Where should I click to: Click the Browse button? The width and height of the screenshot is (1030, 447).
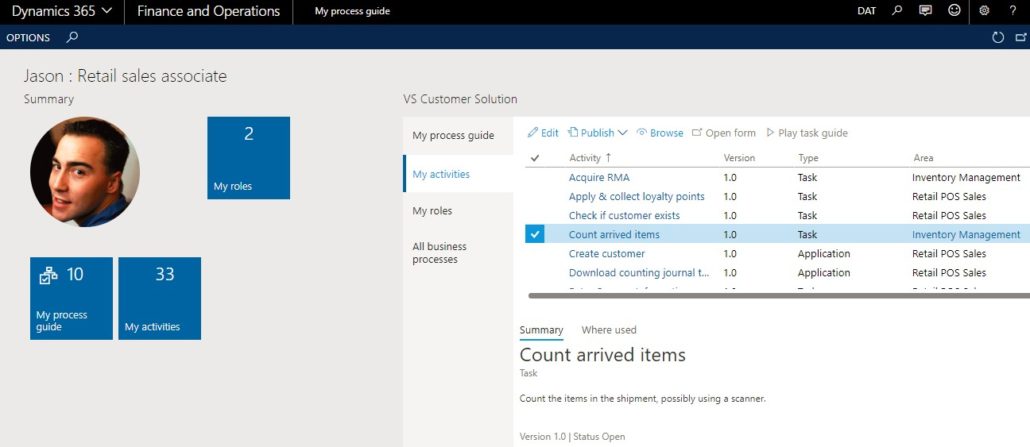[660, 133]
